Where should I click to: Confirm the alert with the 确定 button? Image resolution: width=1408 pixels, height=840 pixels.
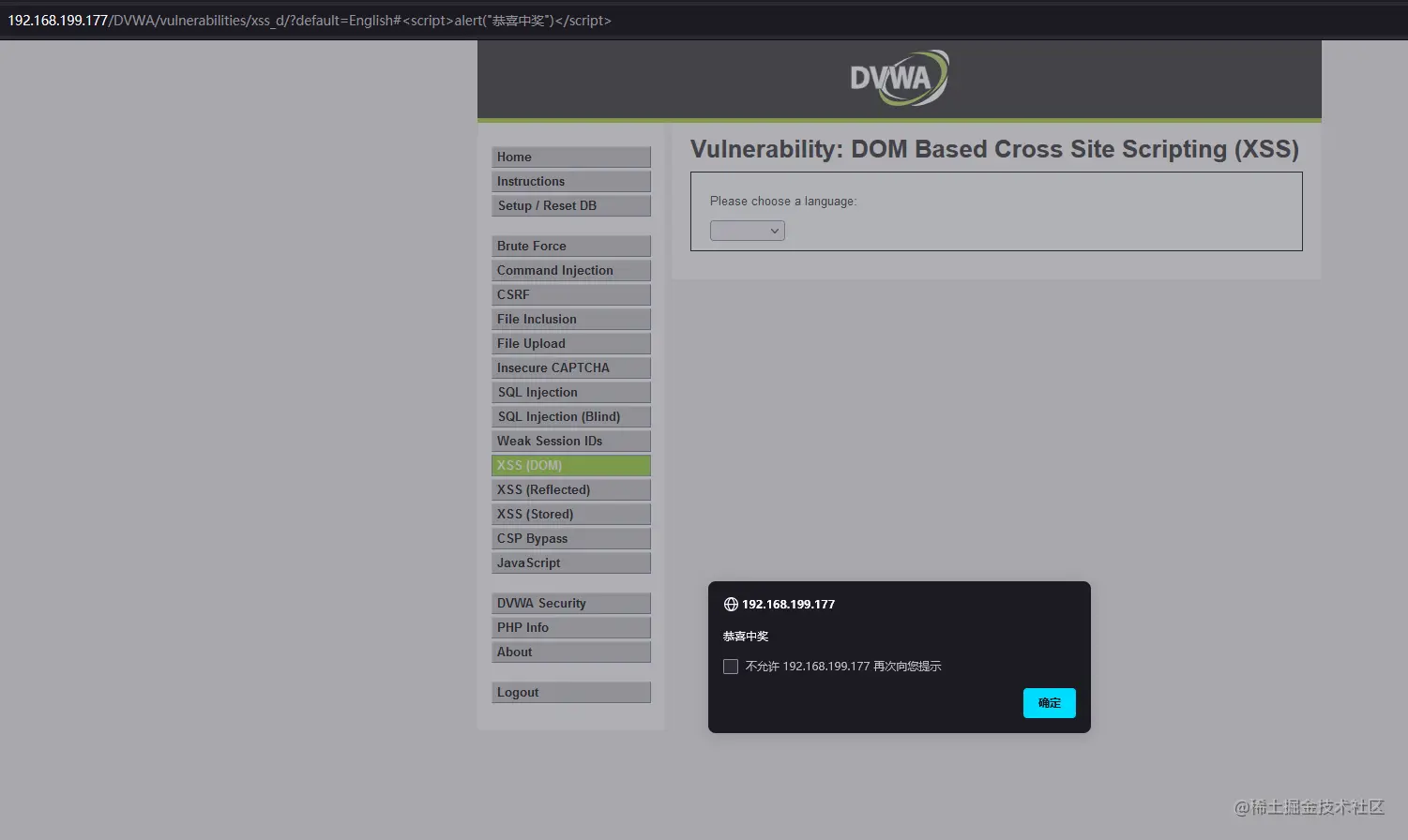(x=1049, y=703)
